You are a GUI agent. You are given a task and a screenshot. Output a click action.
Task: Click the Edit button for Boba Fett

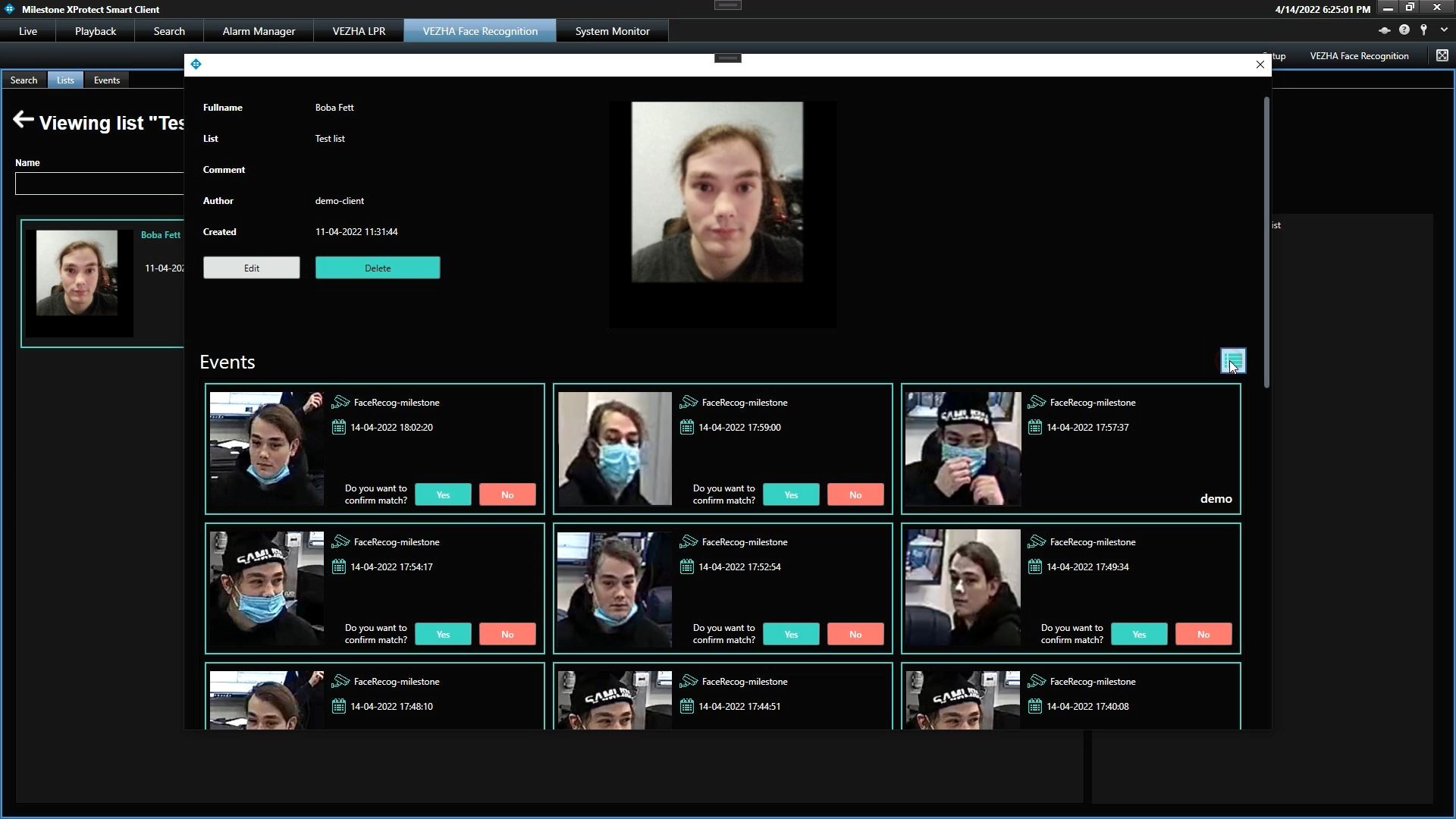click(x=252, y=268)
